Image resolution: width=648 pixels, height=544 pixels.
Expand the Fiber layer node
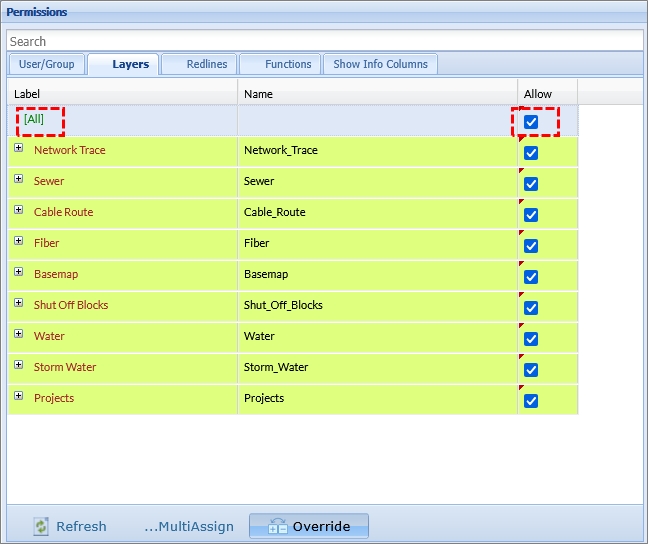[x=18, y=241]
